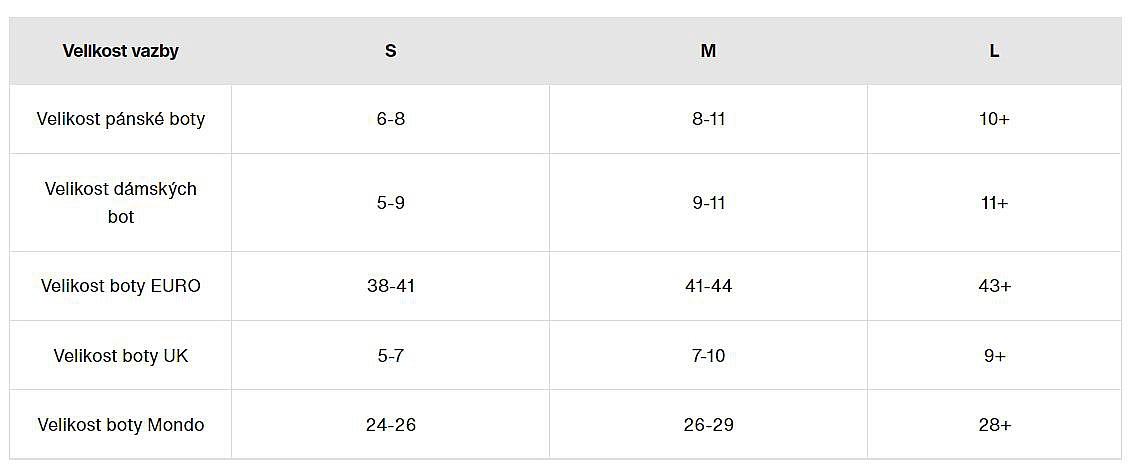Click the 'Velikost vazby' header cell
1131x475 pixels.
(121, 51)
